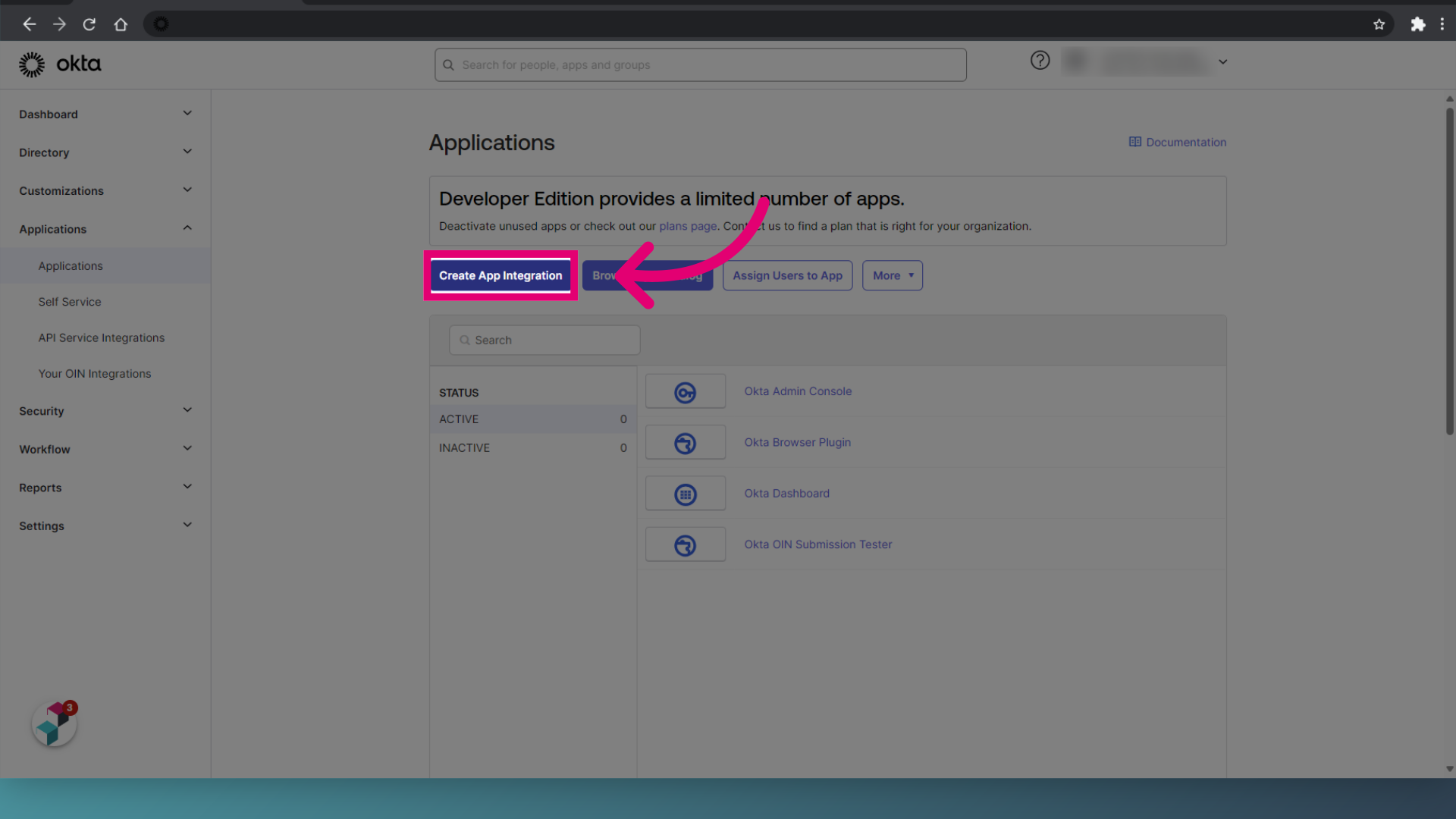This screenshot has width=1456, height=819.
Task: Open Okta Browser Plugin link
Action: click(x=797, y=442)
